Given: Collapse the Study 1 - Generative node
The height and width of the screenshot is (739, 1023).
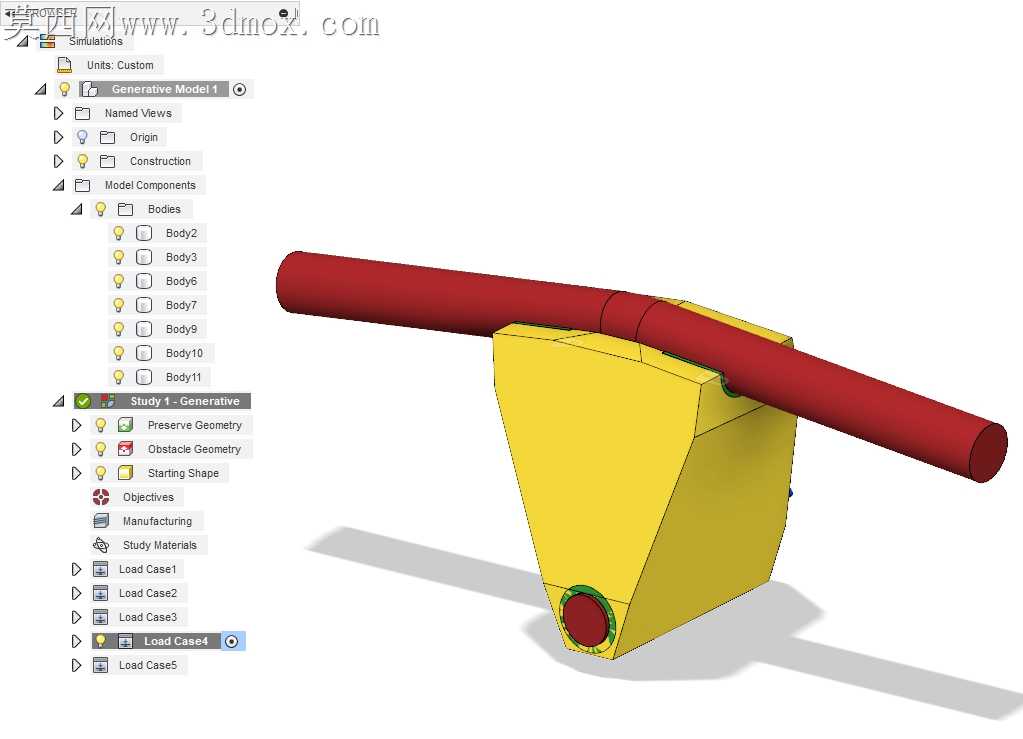Looking at the screenshot, I should [59, 401].
